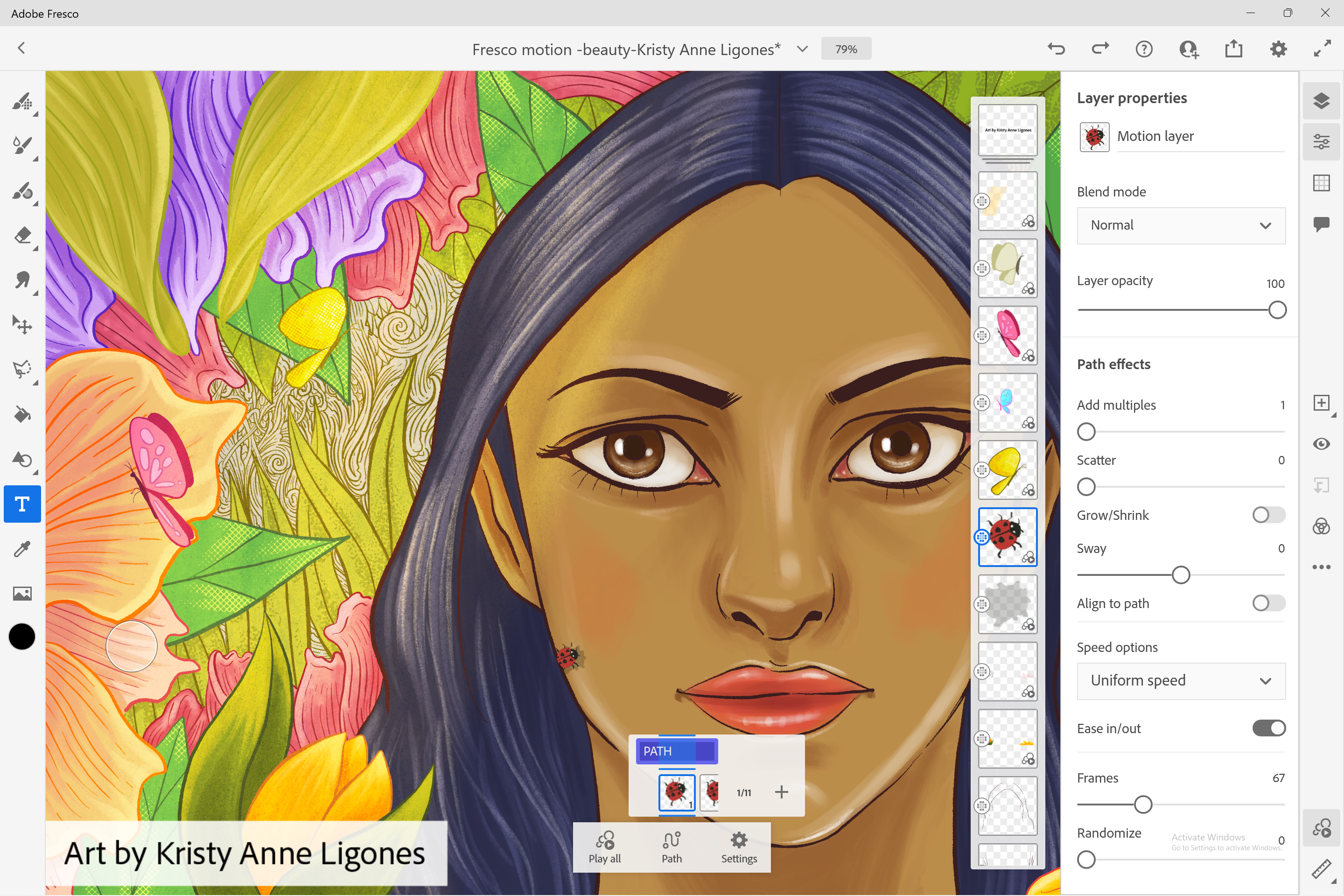Select the Eraser tool
Image resolution: width=1344 pixels, height=896 pixels.
click(23, 236)
